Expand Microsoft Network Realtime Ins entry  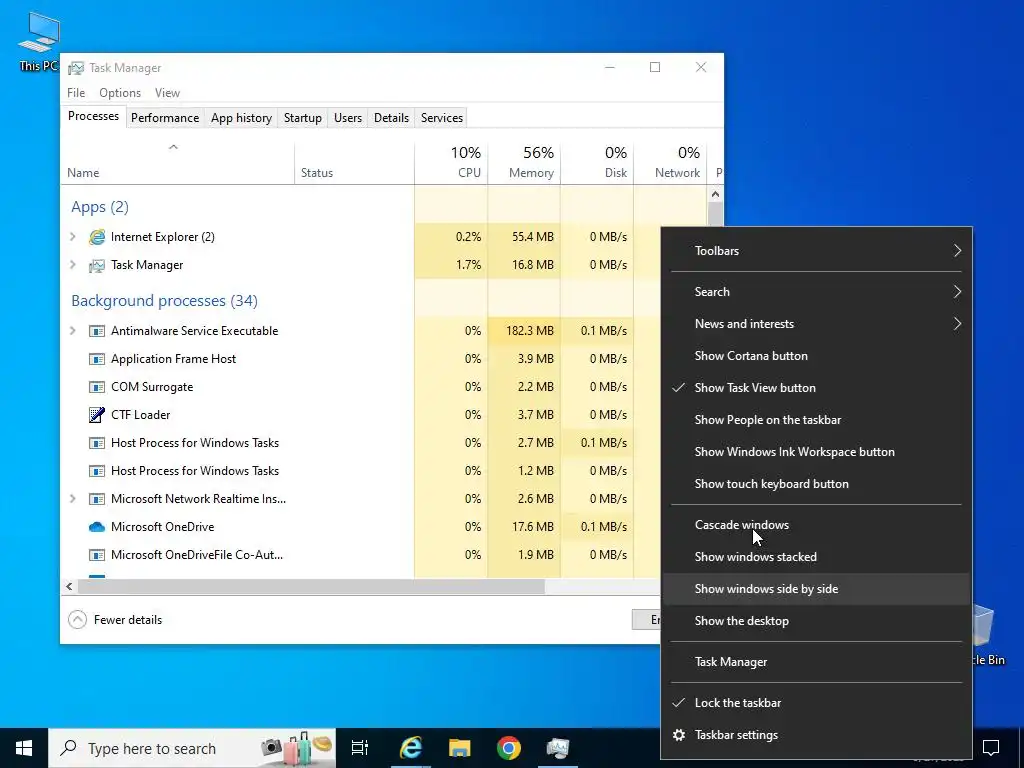(72, 499)
